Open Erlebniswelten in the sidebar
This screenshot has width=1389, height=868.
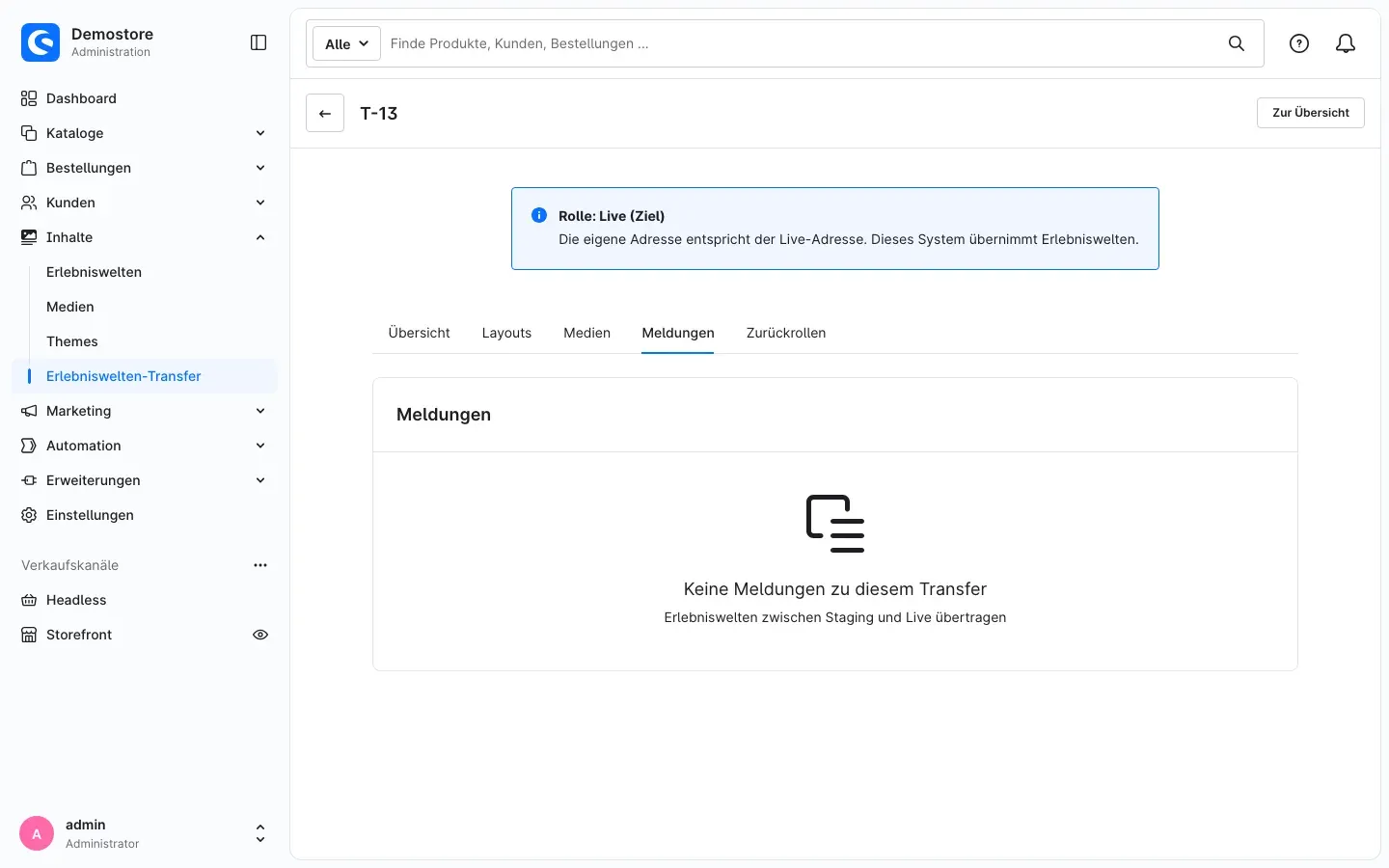tap(94, 272)
